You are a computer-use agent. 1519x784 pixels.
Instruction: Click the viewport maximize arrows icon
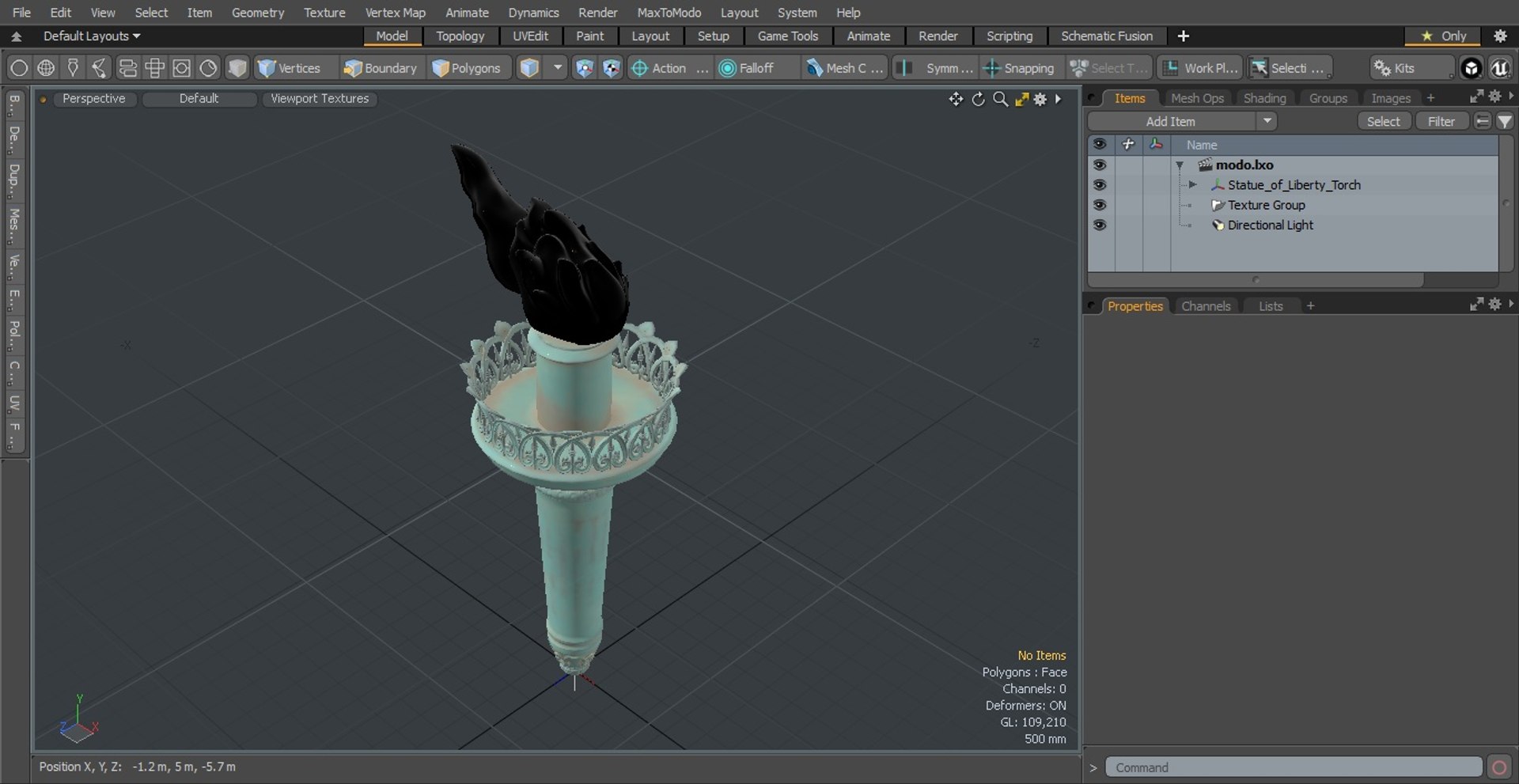pos(1021,99)
